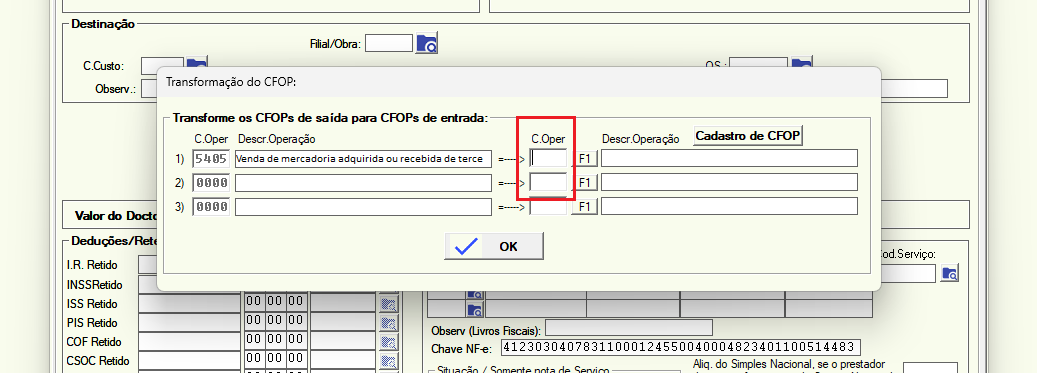1037x373 pixels.
Task: Click the PIS Retido value field
Action: tap(189, 323)
